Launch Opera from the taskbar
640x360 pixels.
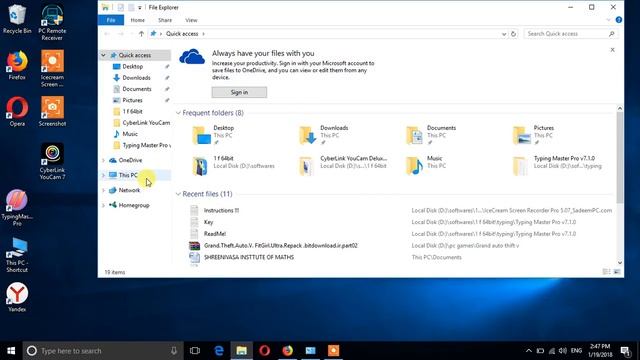pos(264,351)
